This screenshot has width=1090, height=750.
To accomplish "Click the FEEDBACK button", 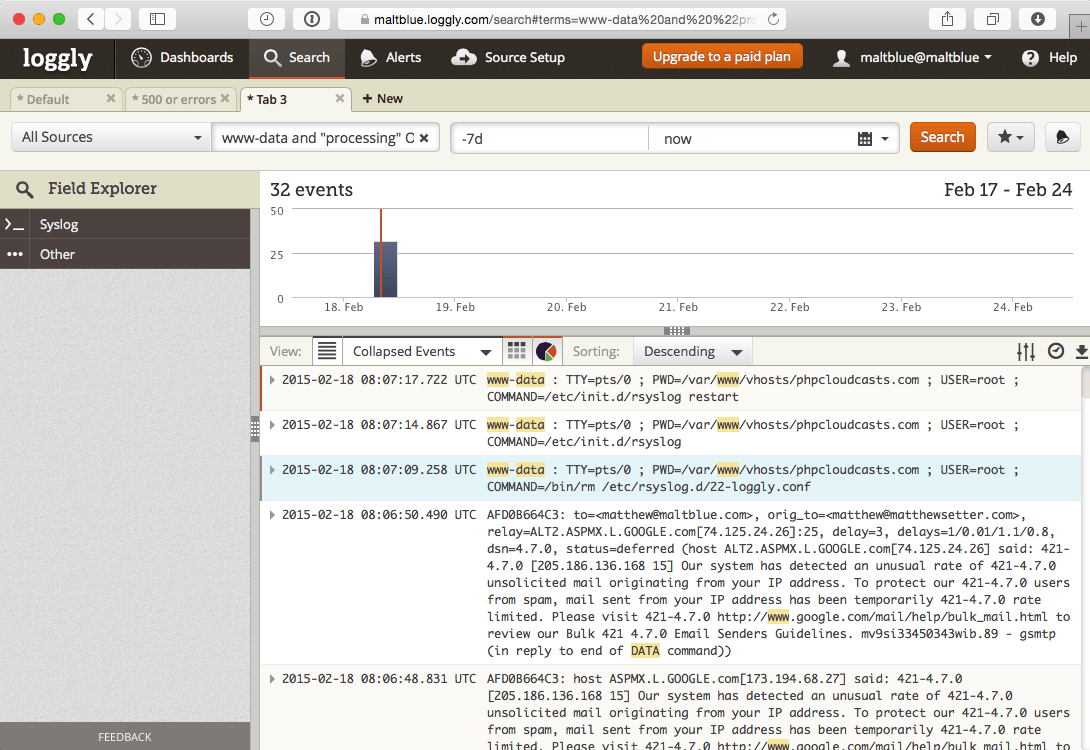I will [x=125, y=737].
